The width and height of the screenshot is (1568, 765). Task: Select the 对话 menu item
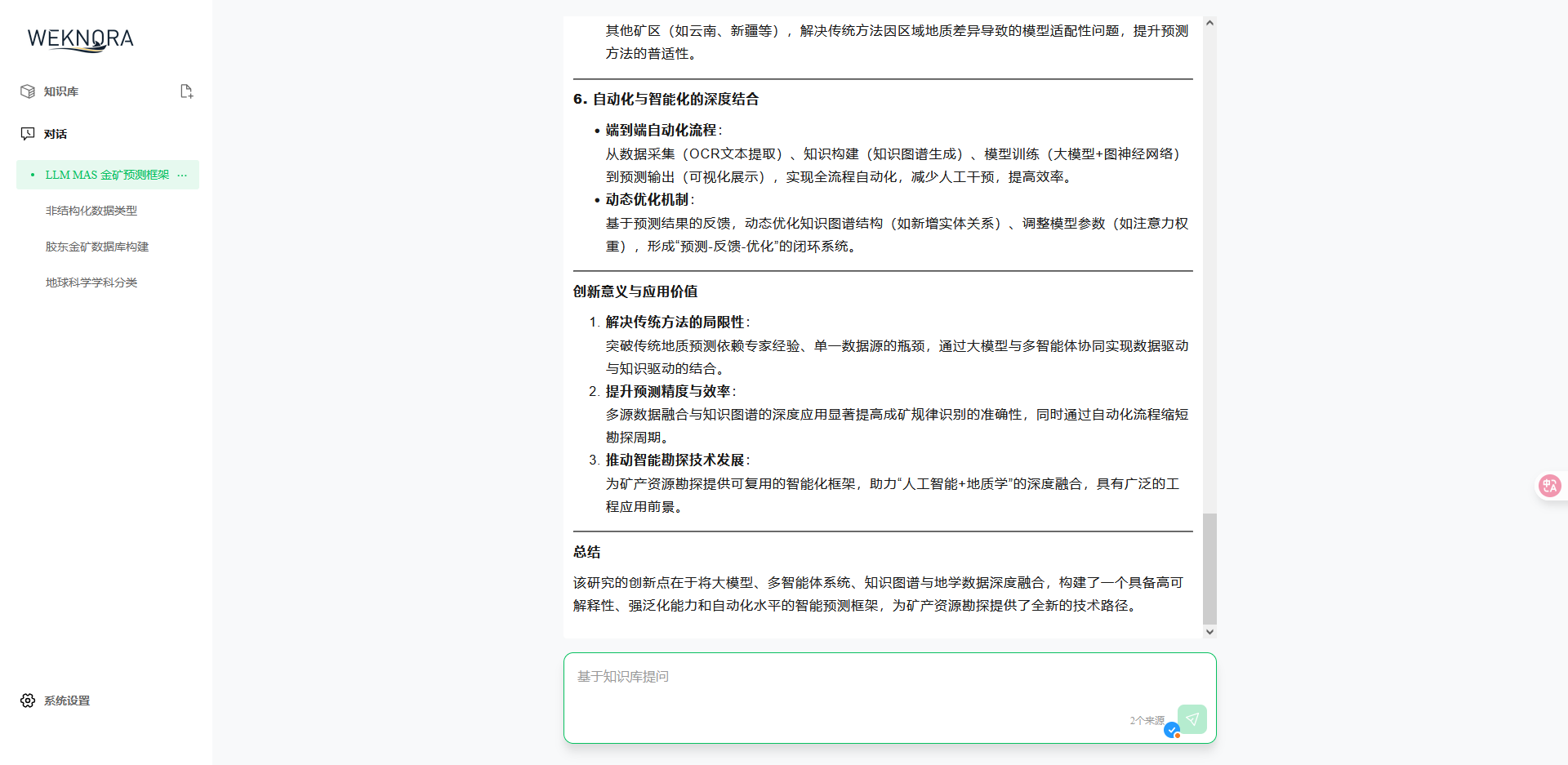point(56,133)
